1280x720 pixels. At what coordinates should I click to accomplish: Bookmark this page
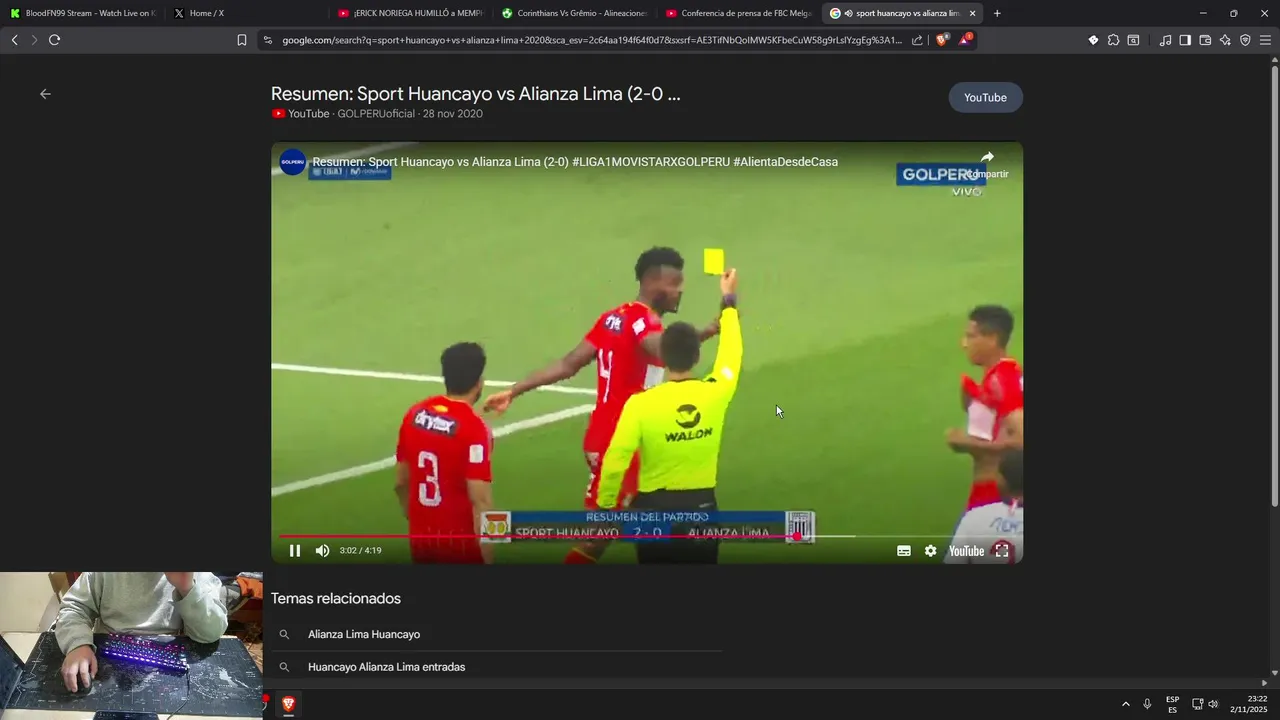[x=242, y=40]
